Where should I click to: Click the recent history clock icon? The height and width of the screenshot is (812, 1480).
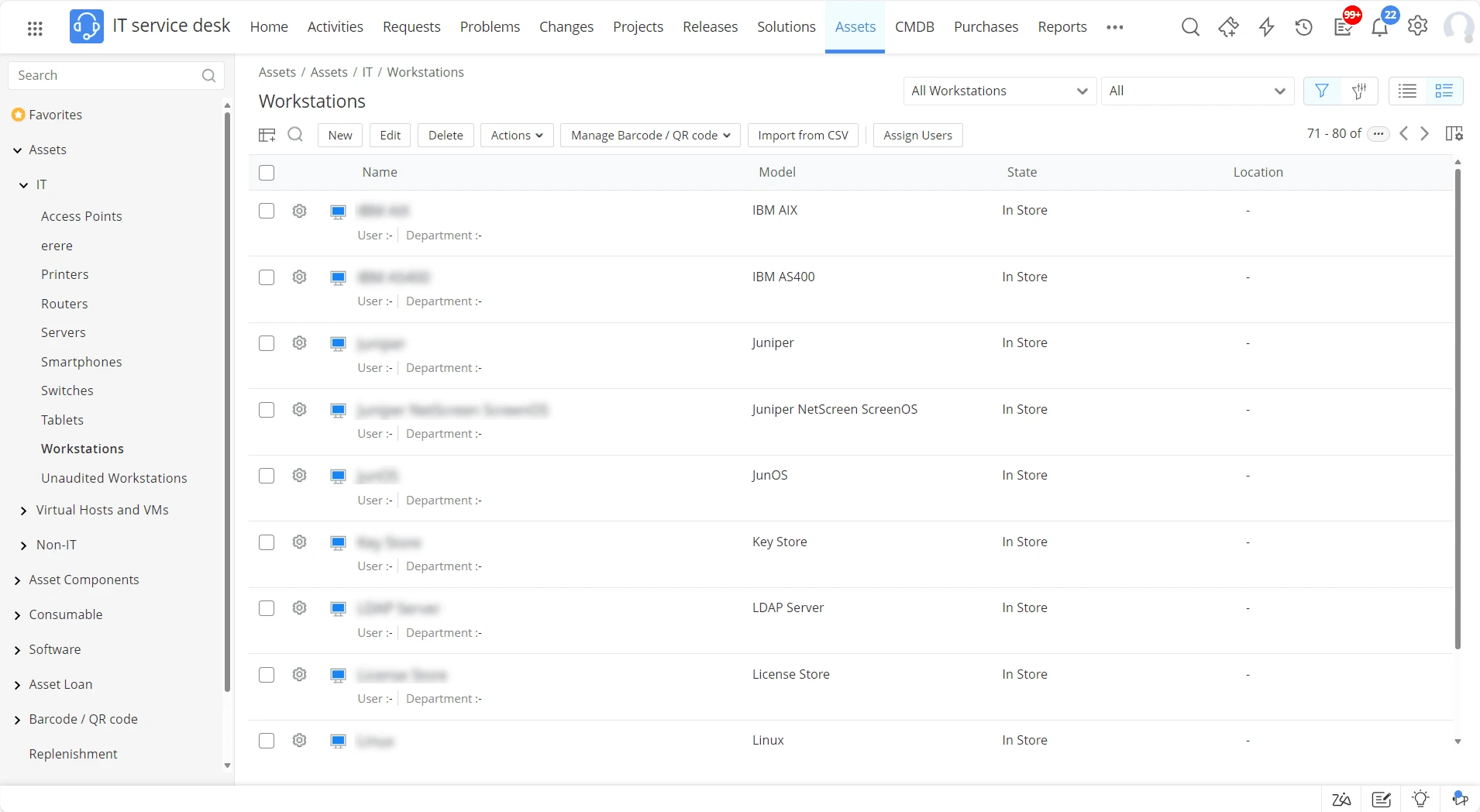[x=1303, y=27]
